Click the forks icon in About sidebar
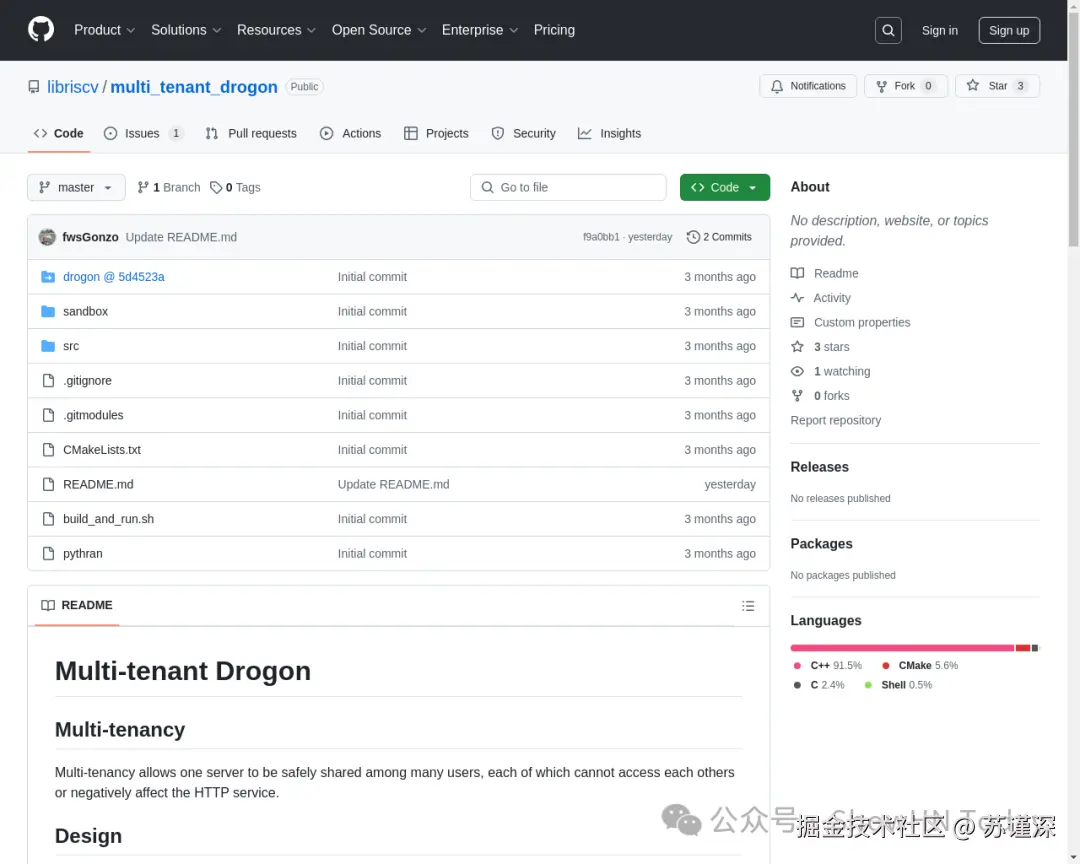Image resolution: width=1080 pixels, height=864 pixels. click(x=797, y=395)
